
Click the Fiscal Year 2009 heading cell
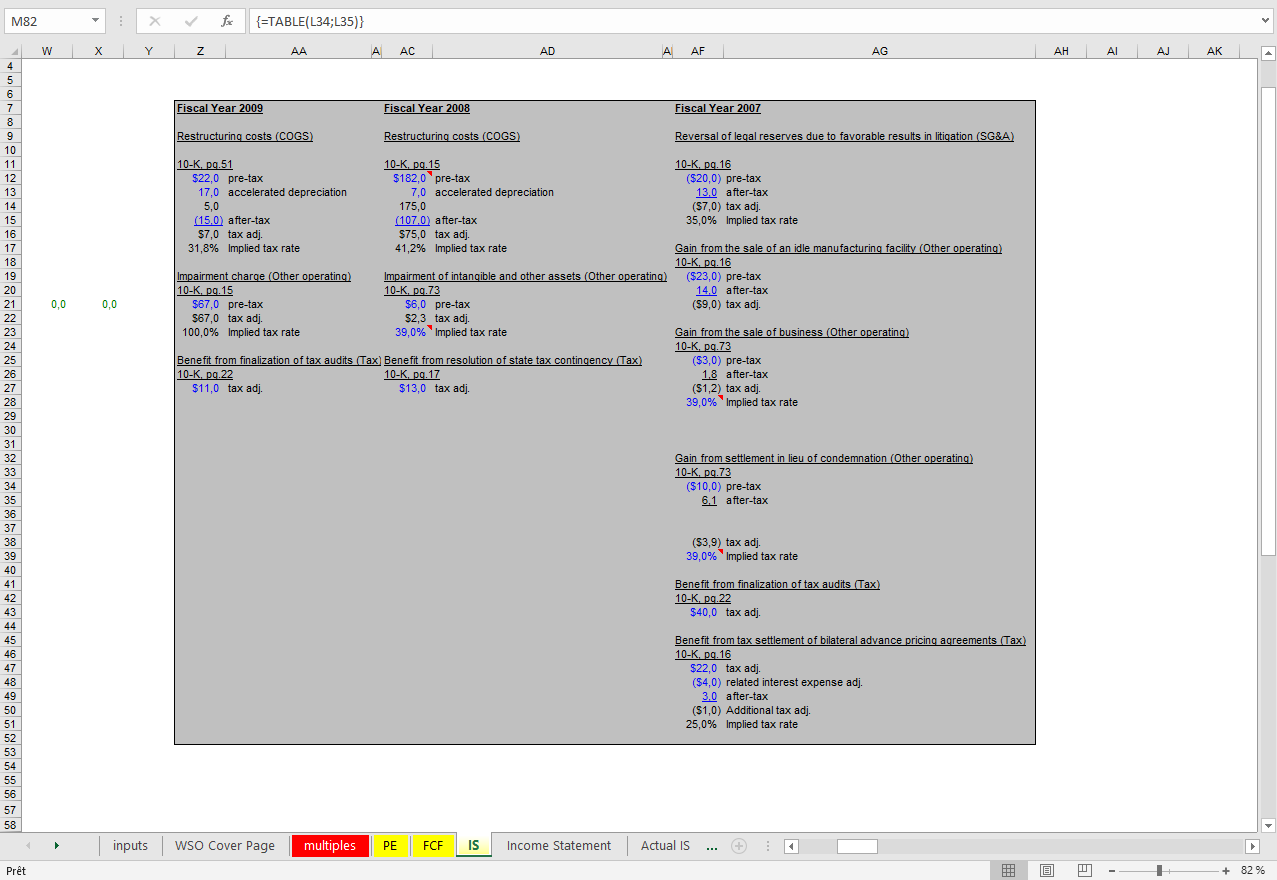point(220,108)
